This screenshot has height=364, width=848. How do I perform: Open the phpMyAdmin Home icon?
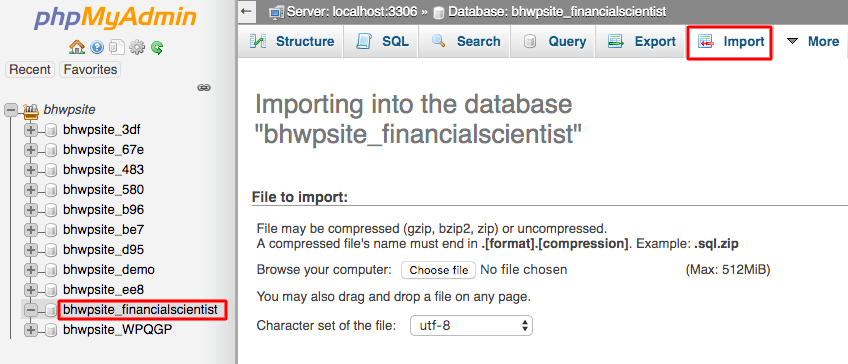[x=77, y=48]
